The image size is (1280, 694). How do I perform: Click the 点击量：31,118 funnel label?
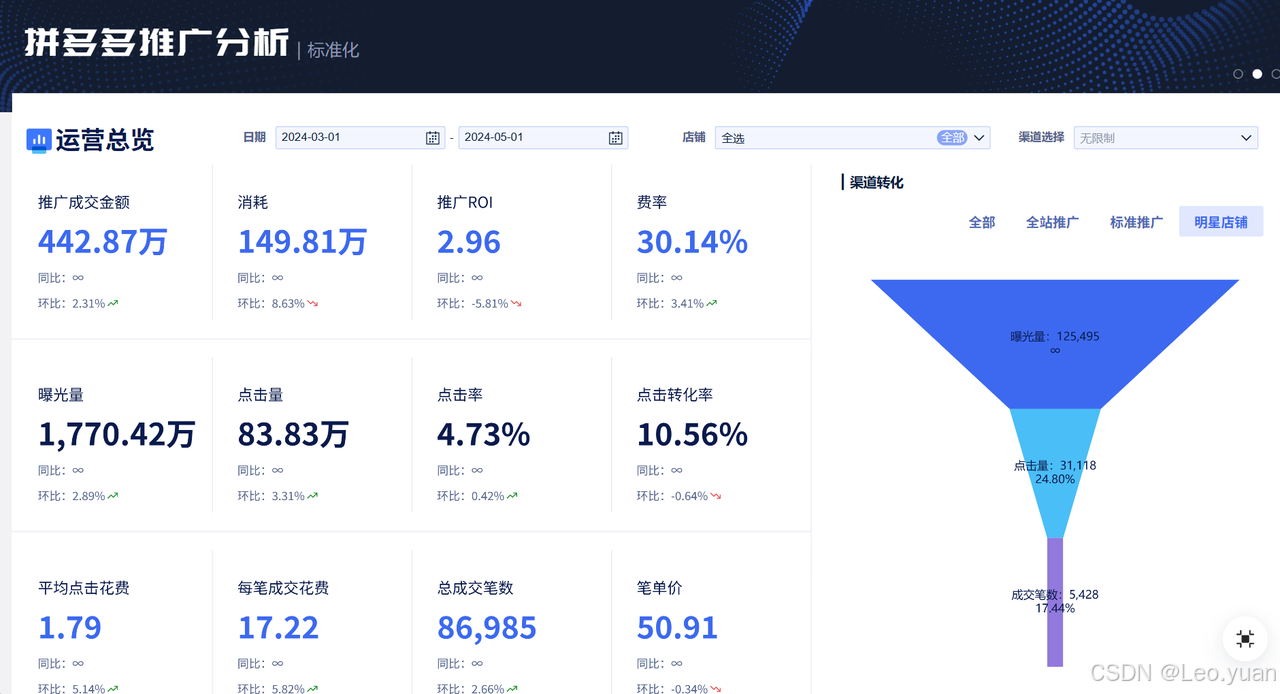1055,465
